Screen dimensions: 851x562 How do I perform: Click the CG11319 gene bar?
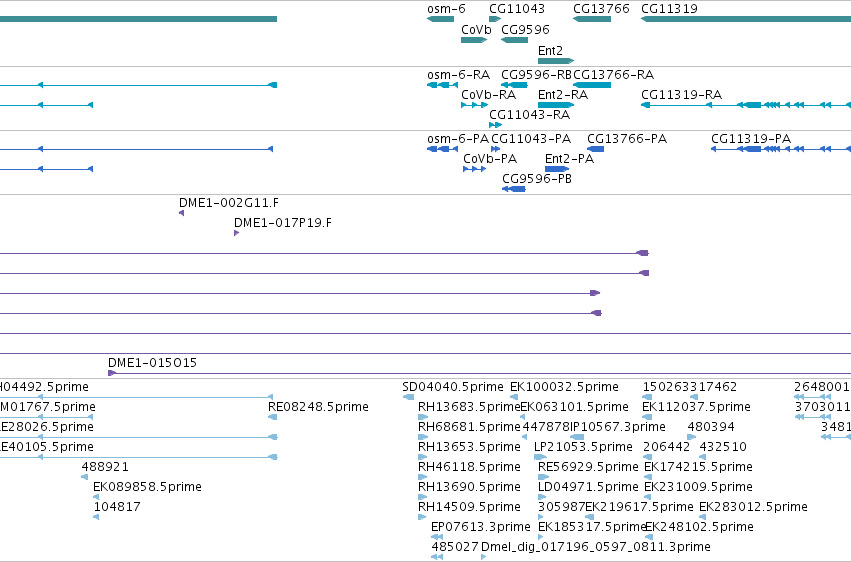[746, 19]
